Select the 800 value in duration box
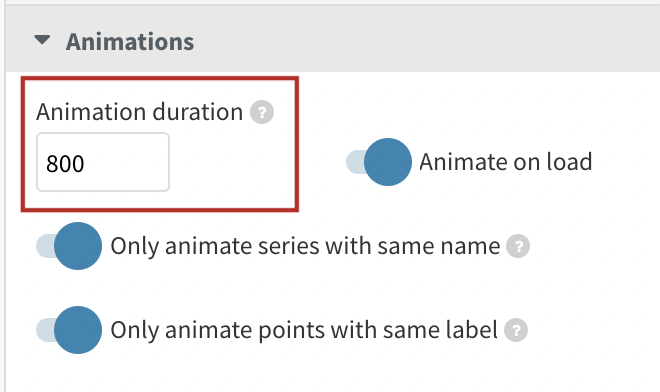660x392 pixels. (65, 163)
